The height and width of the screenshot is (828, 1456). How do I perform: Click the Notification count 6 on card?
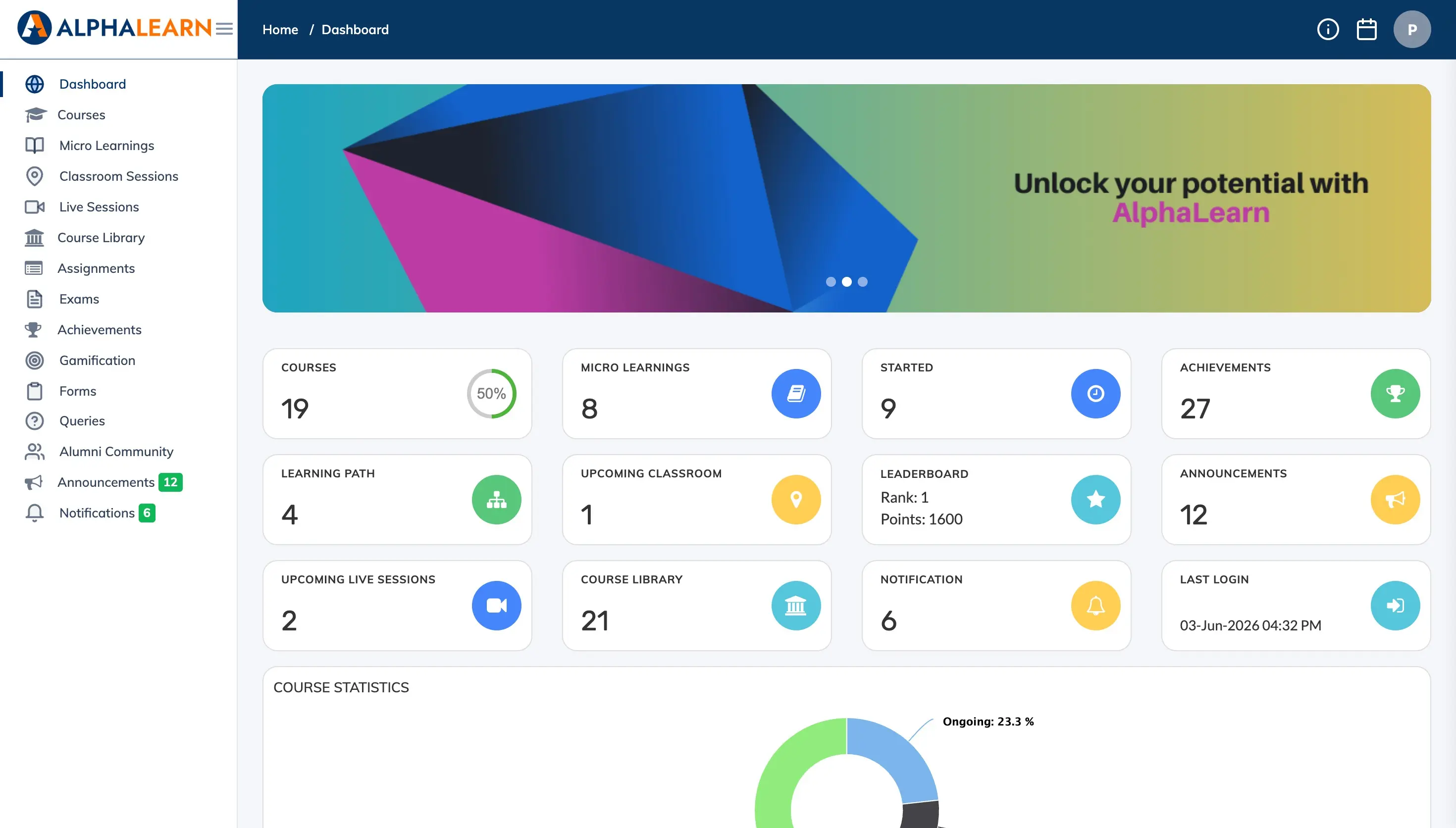click(x=888, y=621)
